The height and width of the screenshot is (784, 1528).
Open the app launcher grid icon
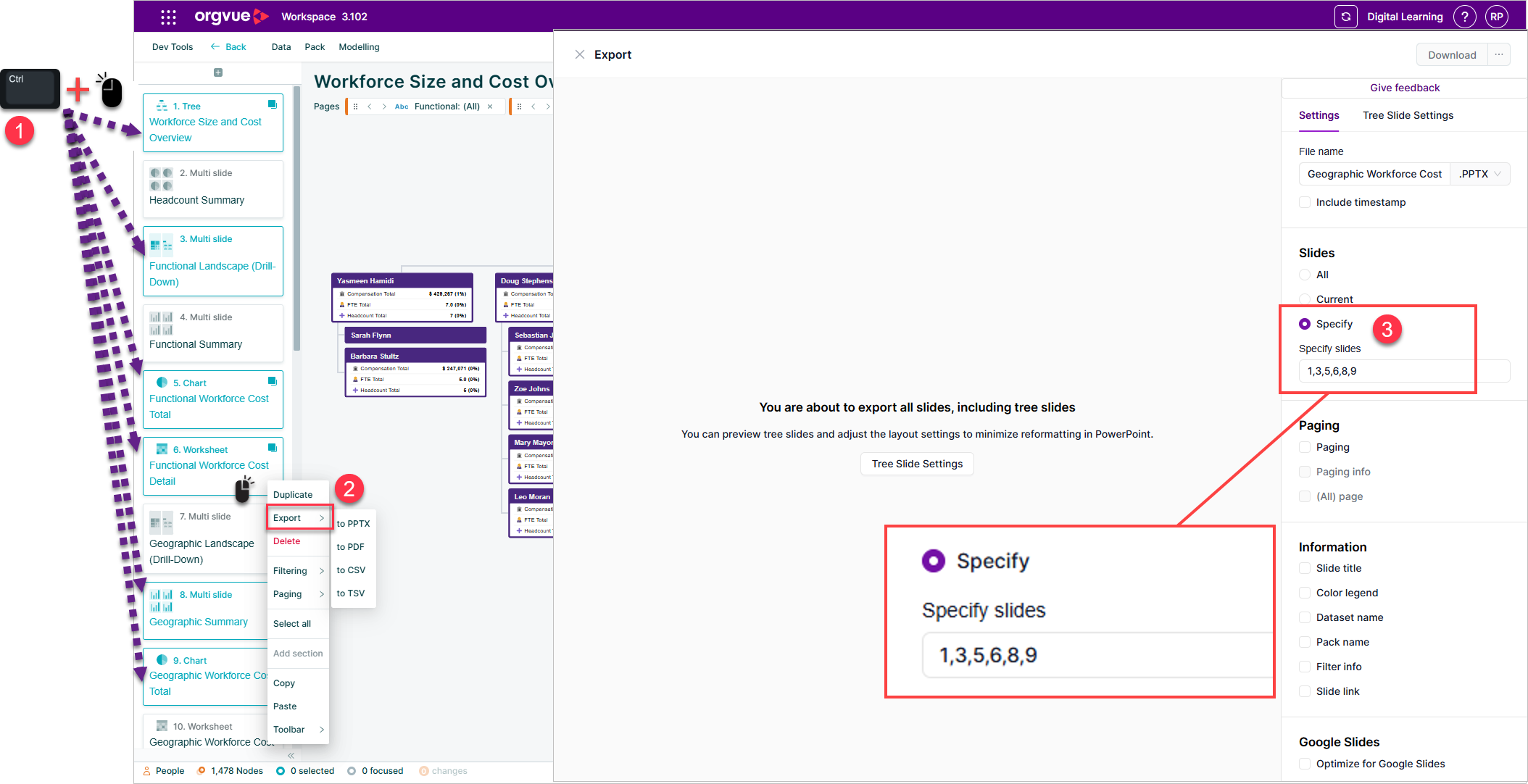pos(168,17)
